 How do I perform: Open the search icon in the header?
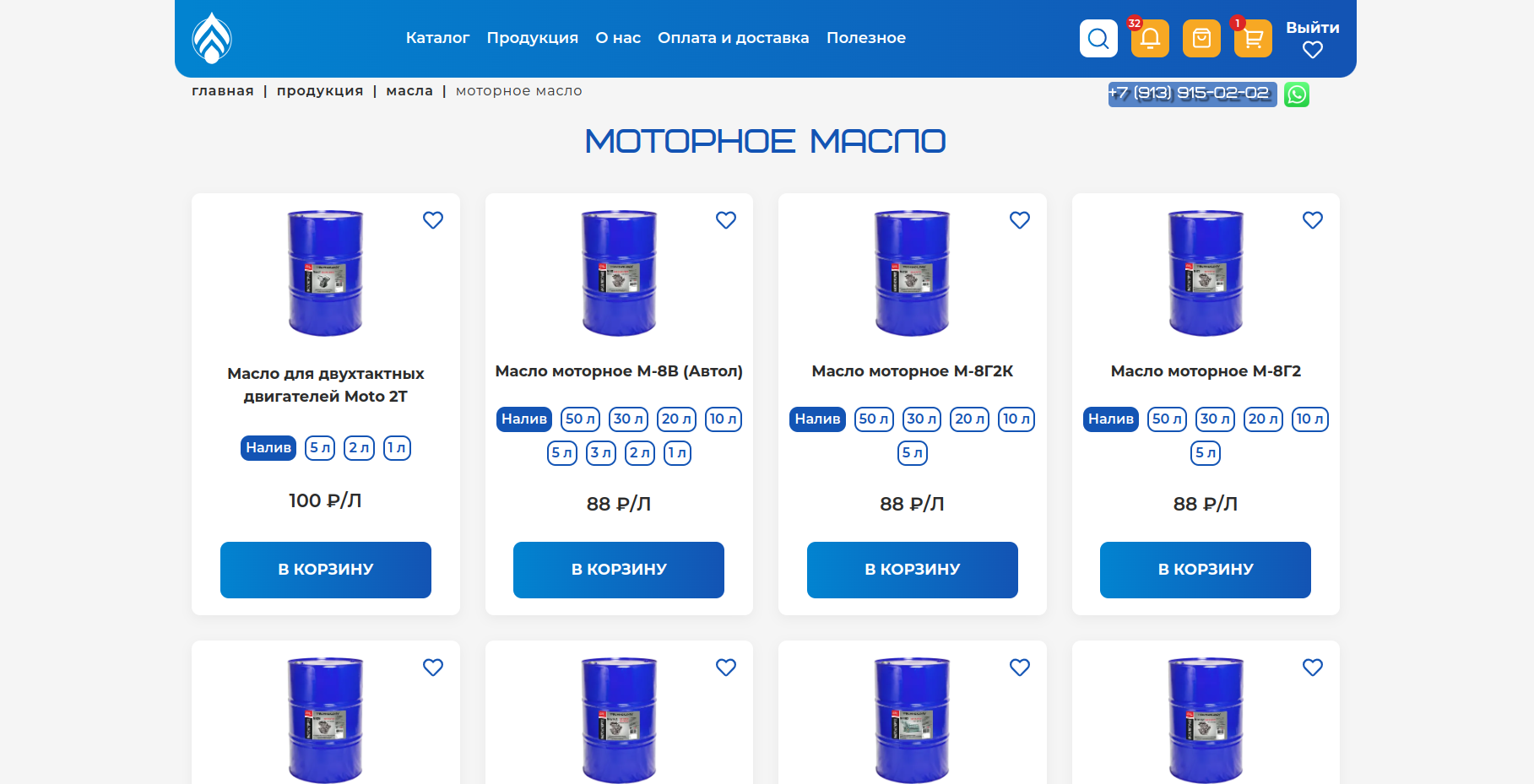1098,38
